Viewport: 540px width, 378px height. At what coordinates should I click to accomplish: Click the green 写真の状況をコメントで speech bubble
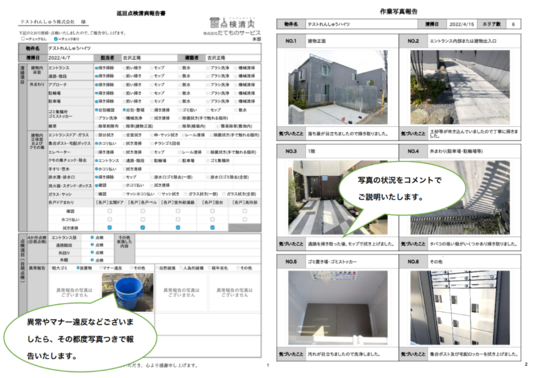tap(401, 189)
